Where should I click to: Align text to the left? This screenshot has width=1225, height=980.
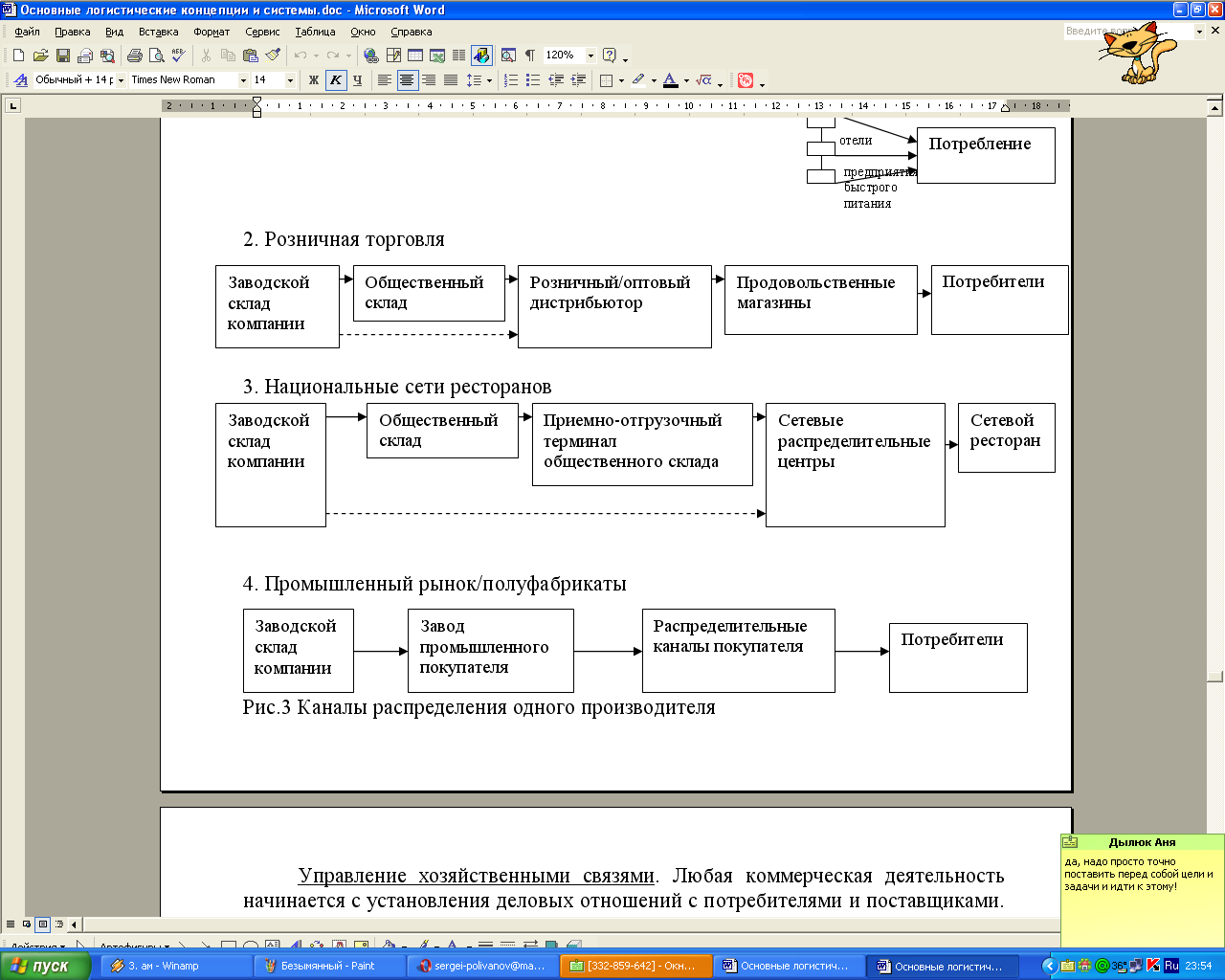point(385,80)
